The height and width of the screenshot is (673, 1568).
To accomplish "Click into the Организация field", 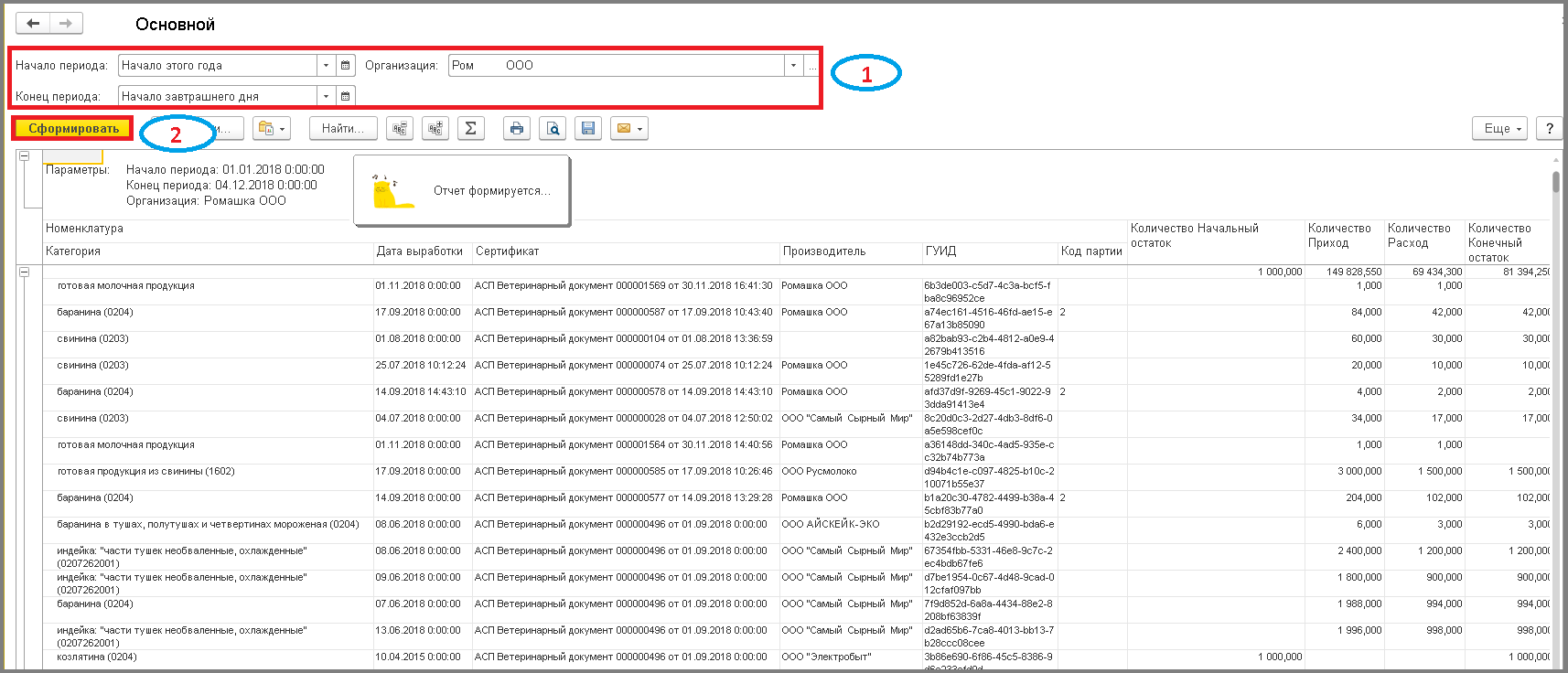I will point(616,66).
